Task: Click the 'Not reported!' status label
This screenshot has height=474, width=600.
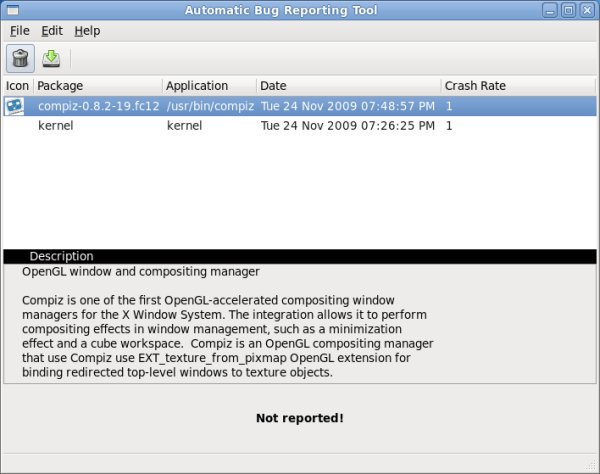Action: tap(300, 418)
